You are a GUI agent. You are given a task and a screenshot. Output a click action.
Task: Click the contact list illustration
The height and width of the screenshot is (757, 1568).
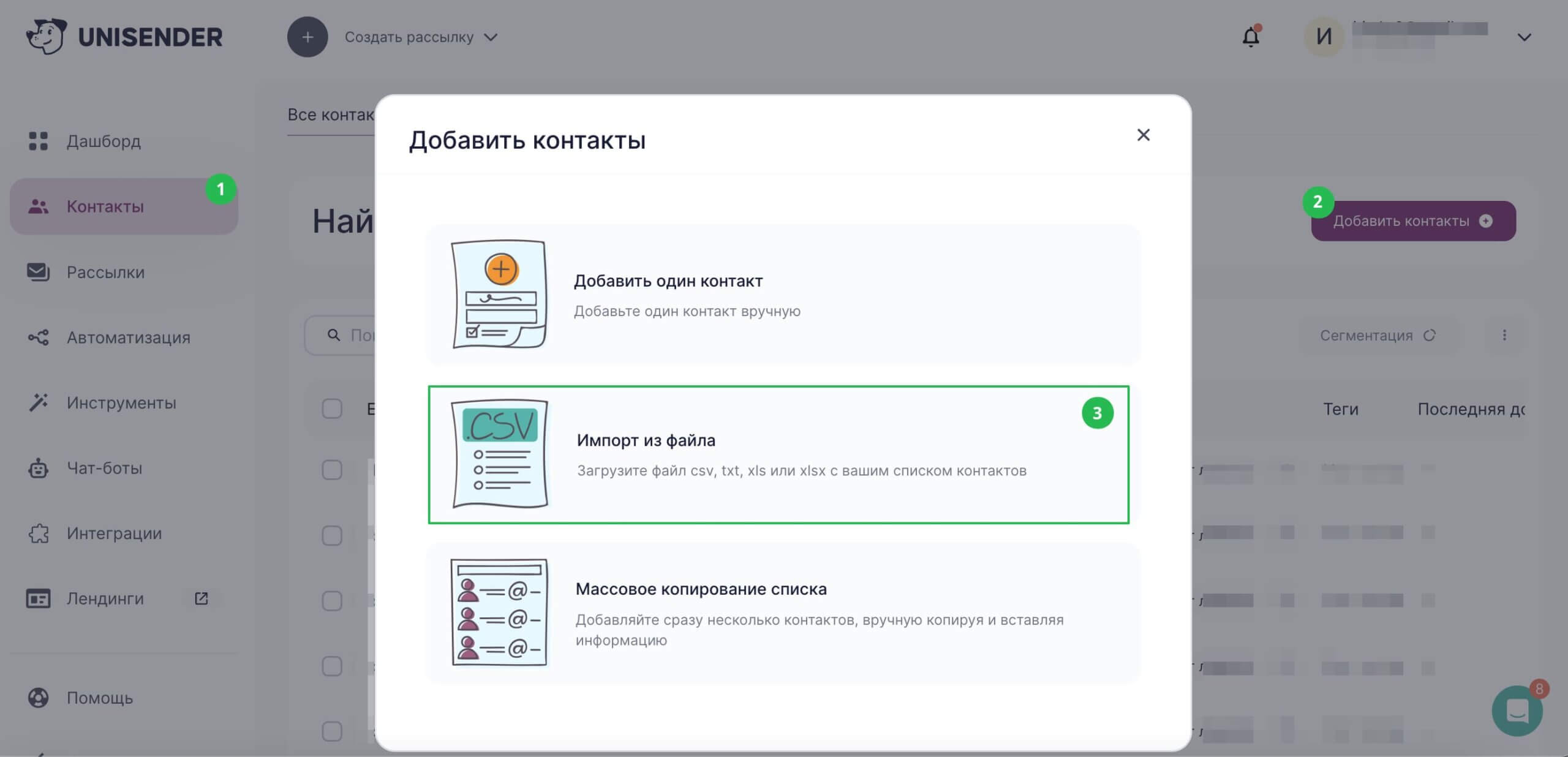click(499, 612)
